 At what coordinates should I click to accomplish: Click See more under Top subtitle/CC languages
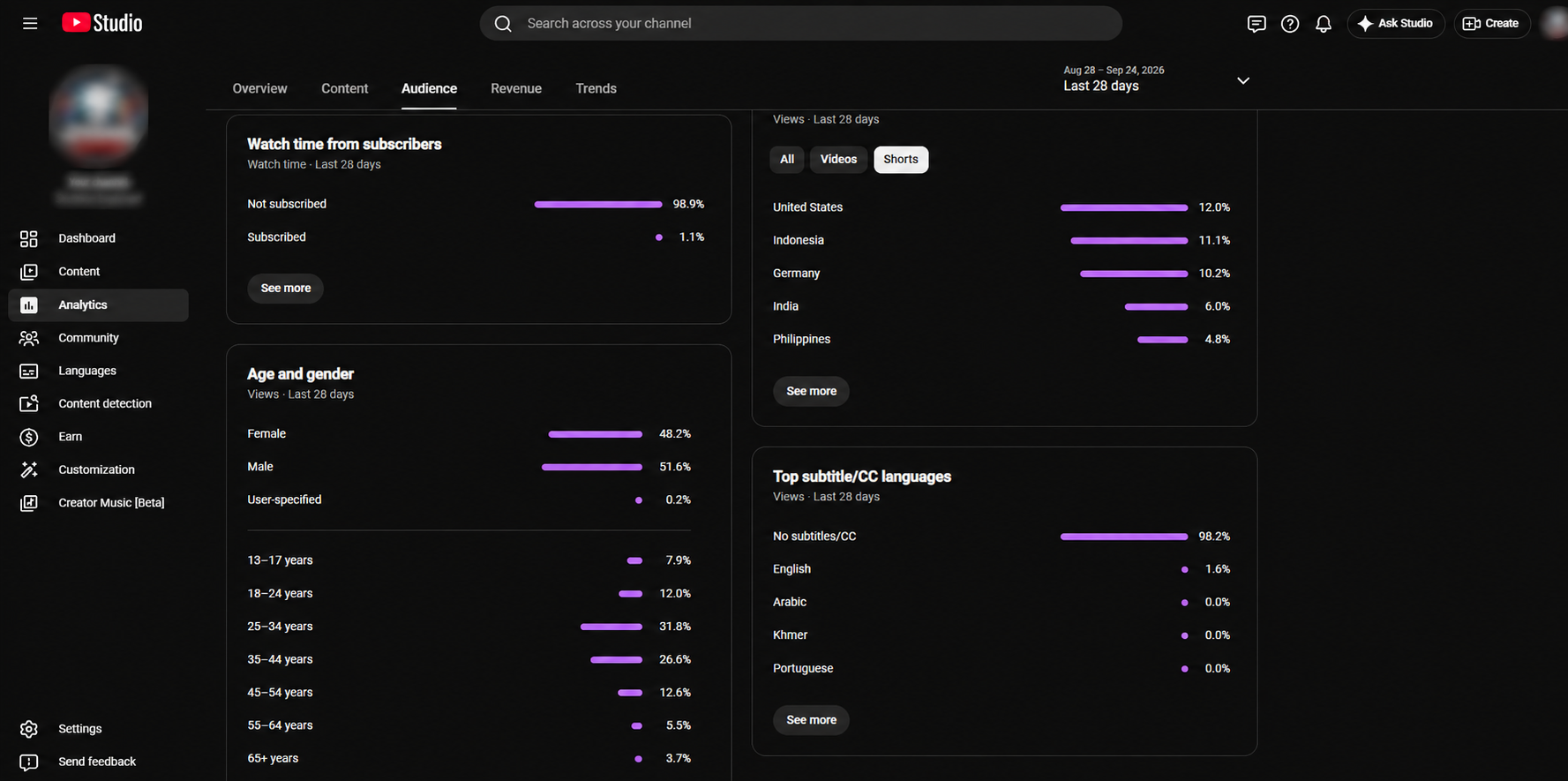click(x=811, y=720)
